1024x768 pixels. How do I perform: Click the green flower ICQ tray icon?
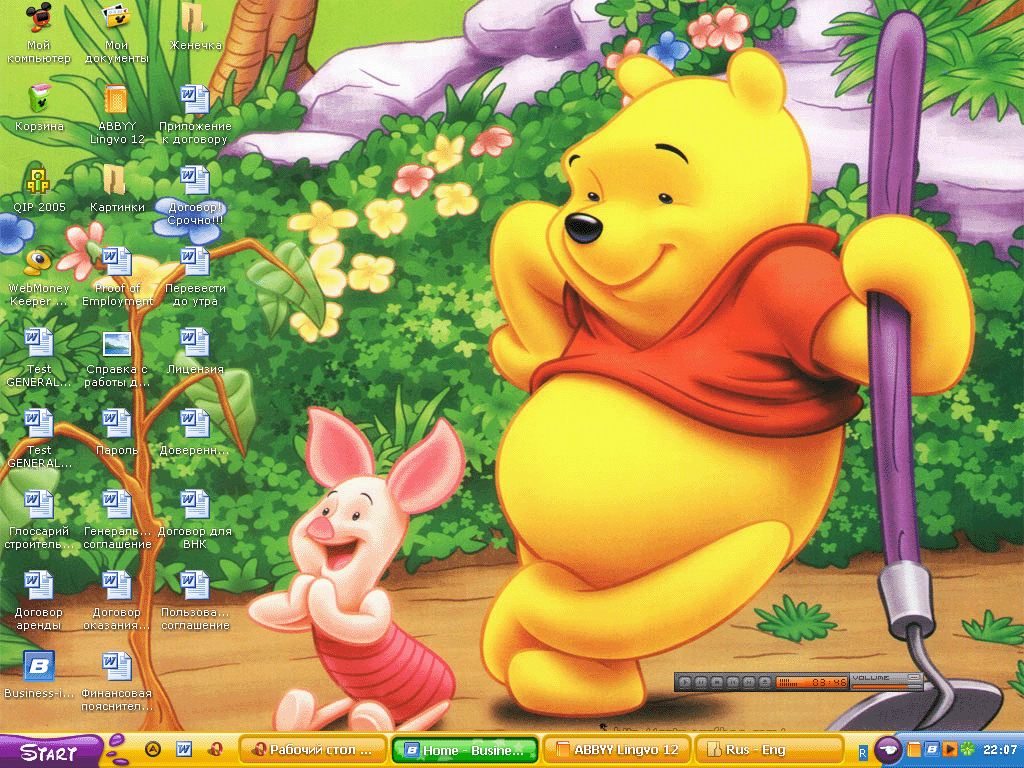coord(967,749)
